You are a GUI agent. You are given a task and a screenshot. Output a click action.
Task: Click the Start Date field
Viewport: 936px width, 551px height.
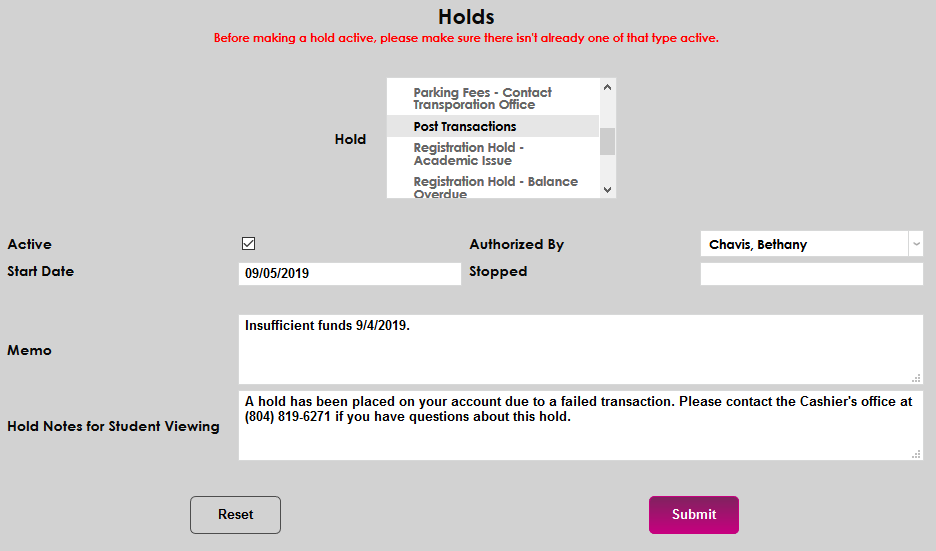pyautogui.click(x=349, y=273)
